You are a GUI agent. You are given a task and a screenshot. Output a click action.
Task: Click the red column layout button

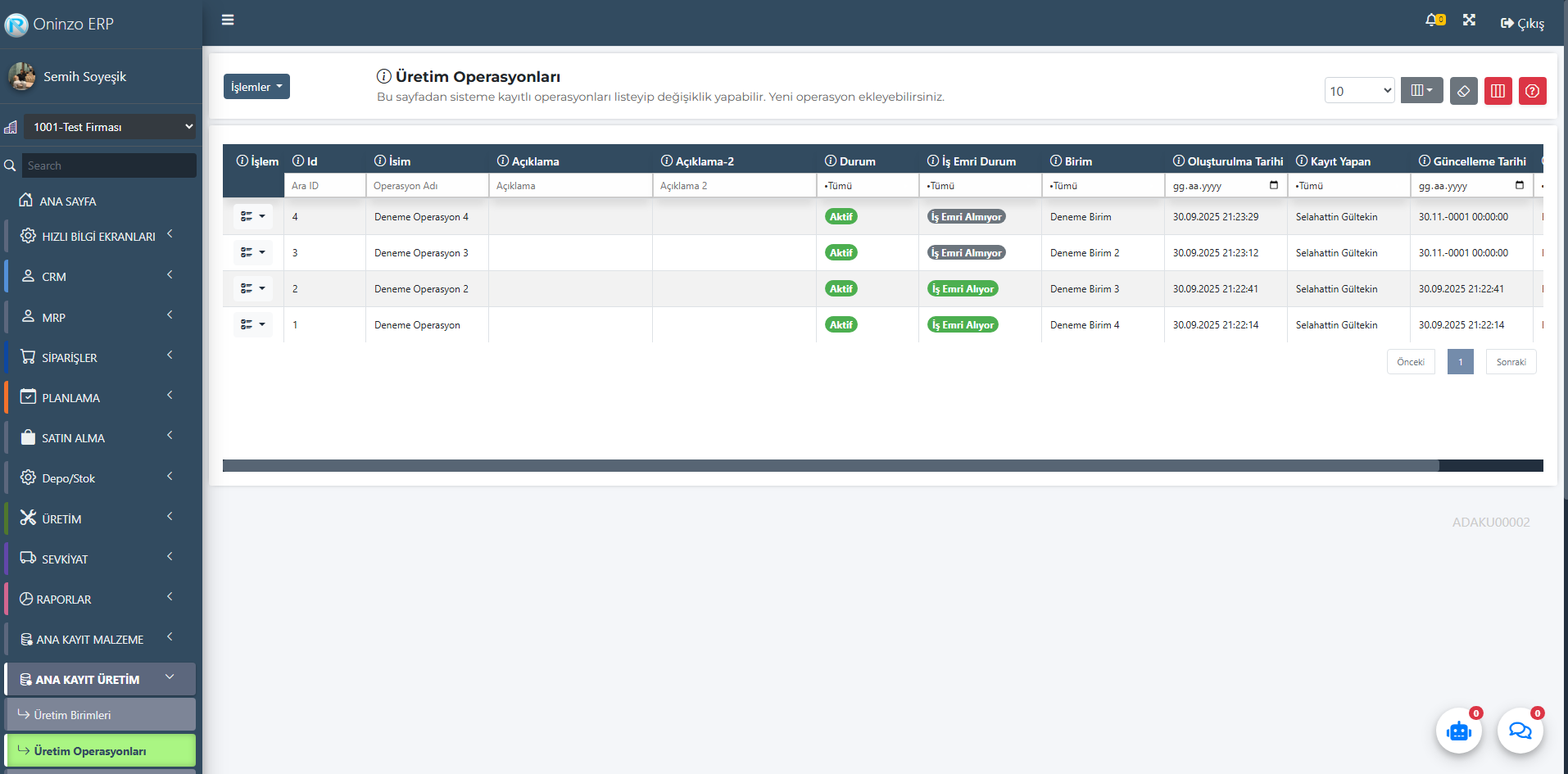click(1498, 91)
